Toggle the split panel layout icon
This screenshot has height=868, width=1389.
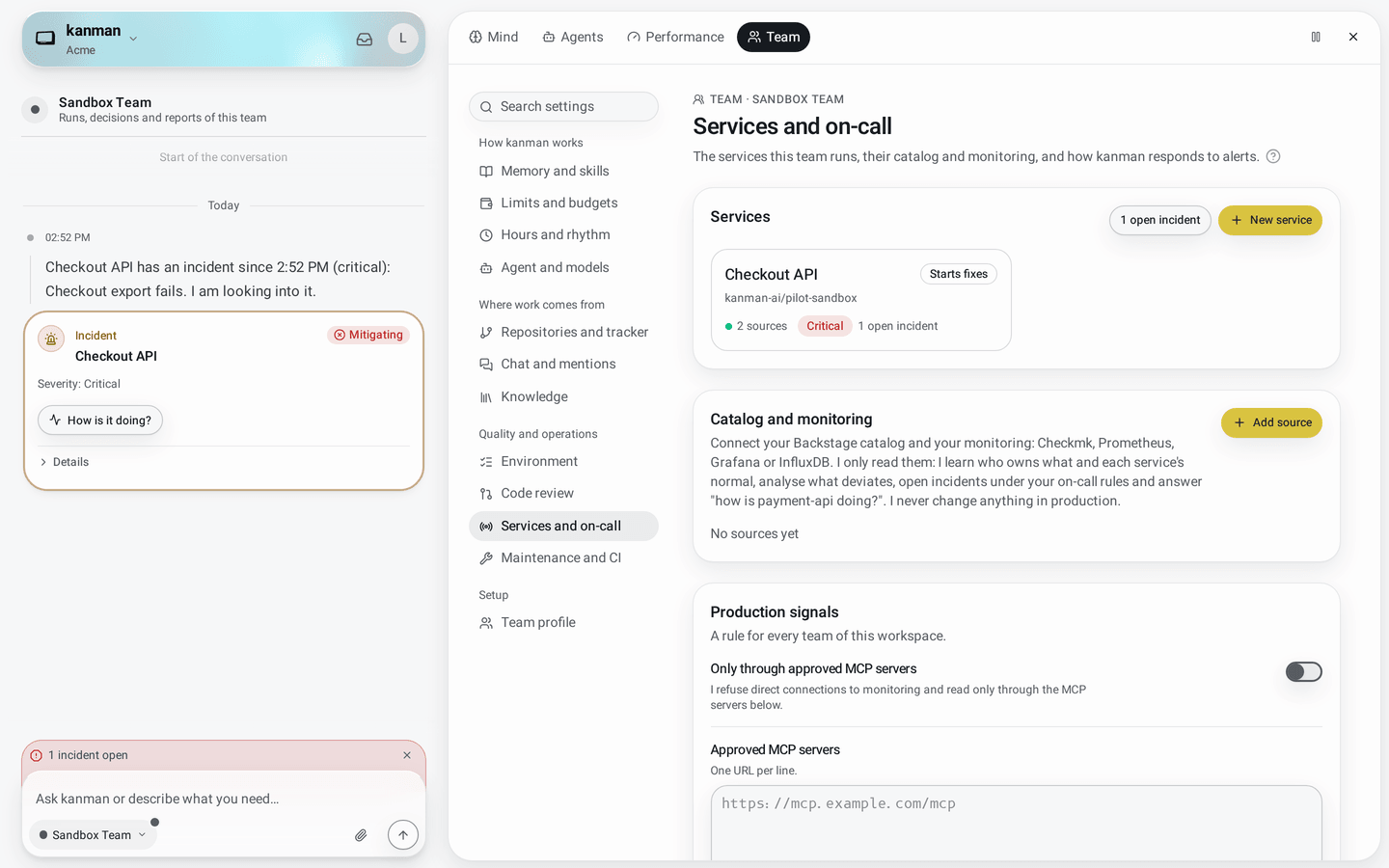(1316, 37)
